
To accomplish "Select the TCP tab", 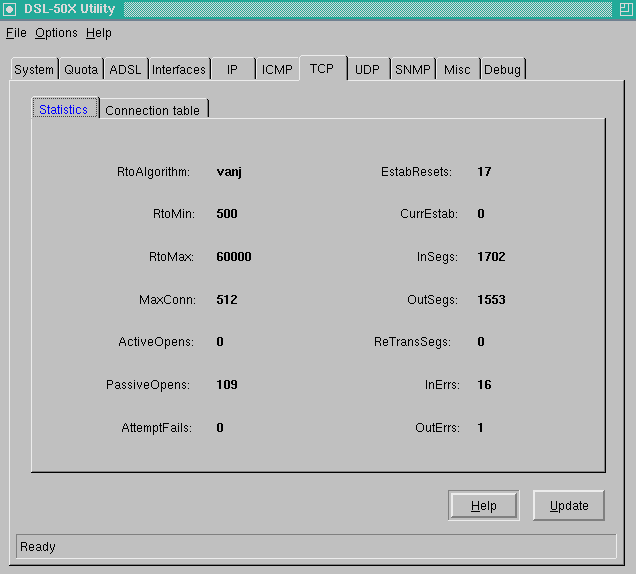I will (322, 68).
